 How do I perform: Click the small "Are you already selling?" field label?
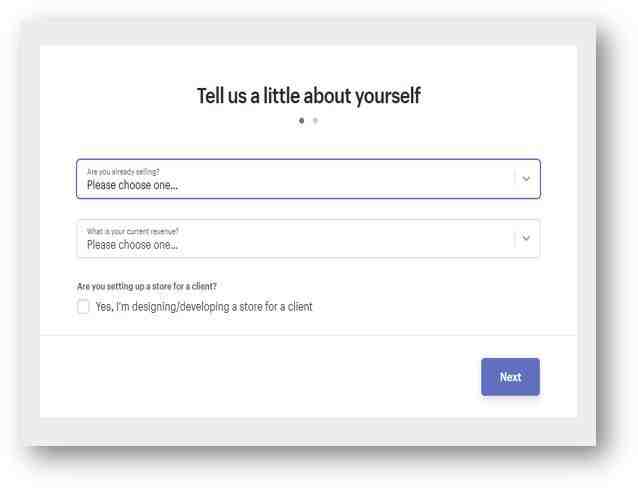pyautogui.click(x=123, y=172)
